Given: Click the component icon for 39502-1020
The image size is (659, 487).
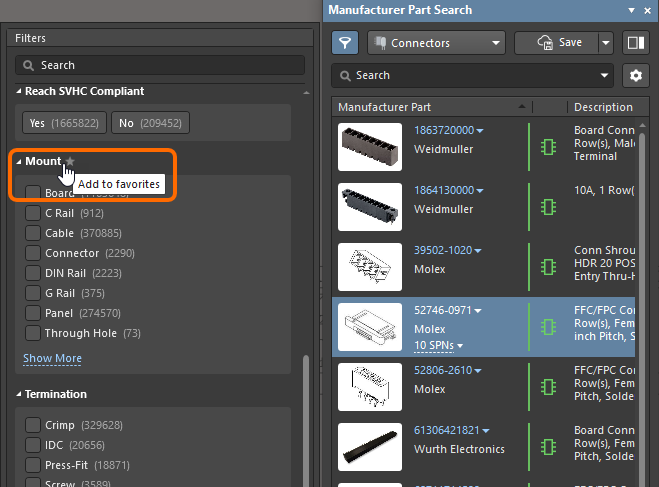Looking at the screenshot, I should pyautogui.click(x=548, y=267).
